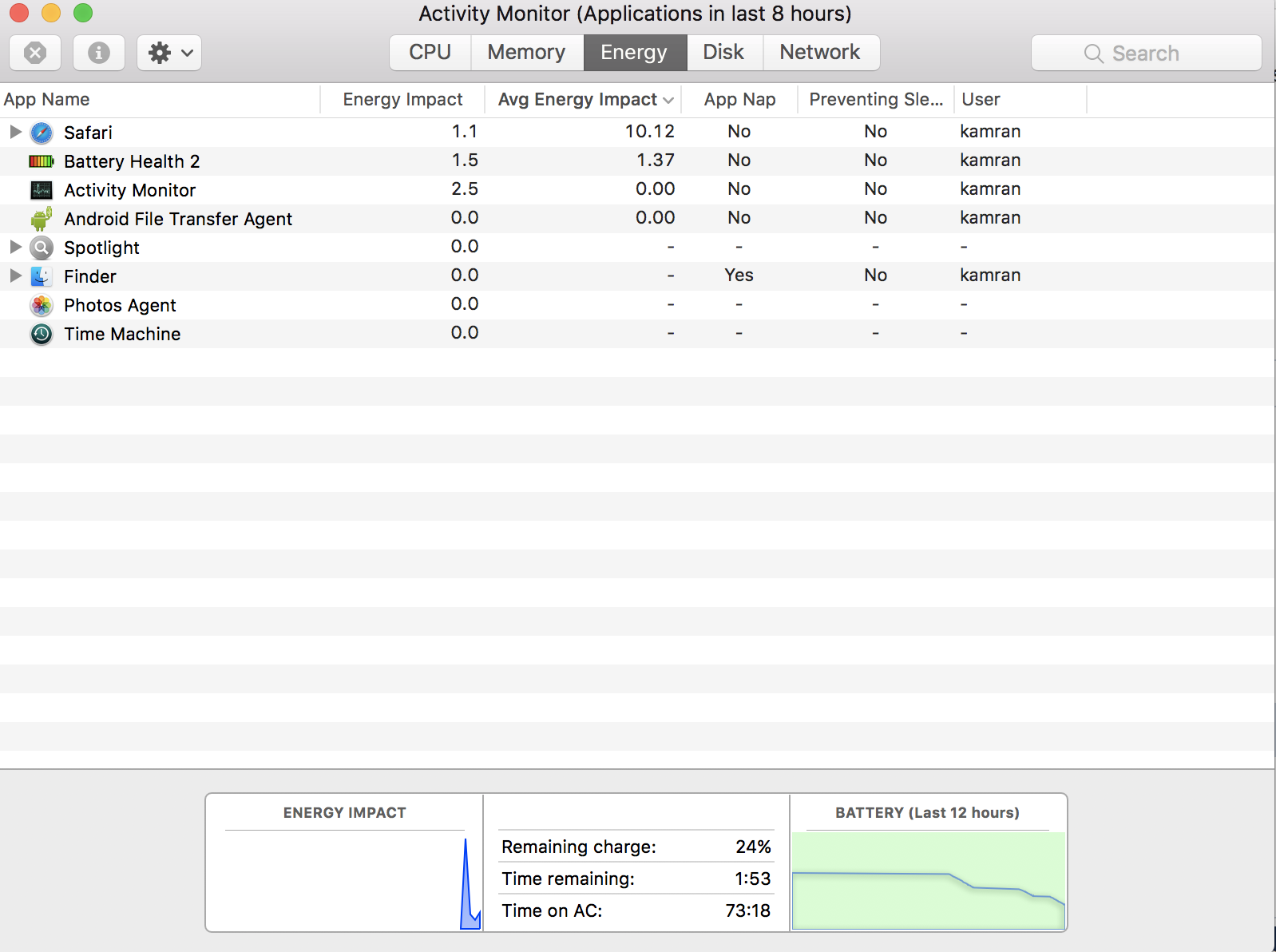Sort by the User column header

(1020, 100)
